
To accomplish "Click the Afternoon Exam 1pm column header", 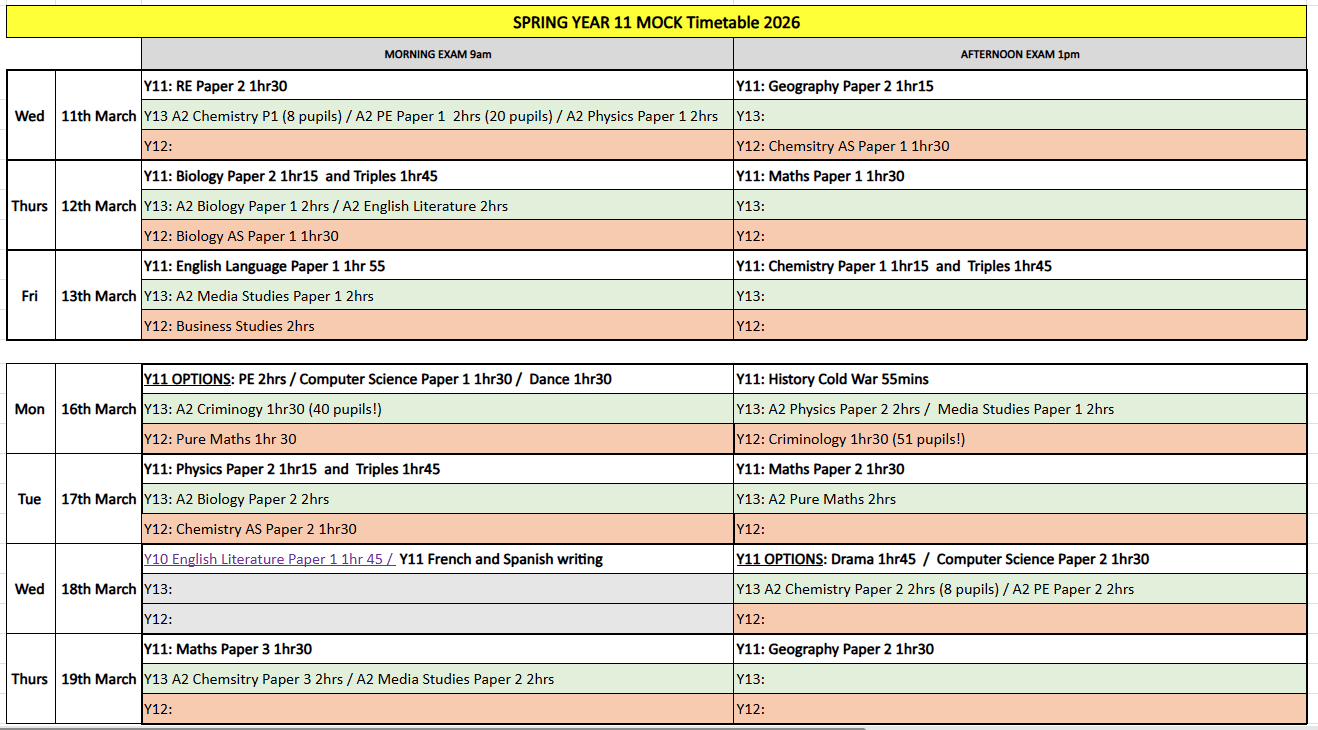I will coord(1019,55).
